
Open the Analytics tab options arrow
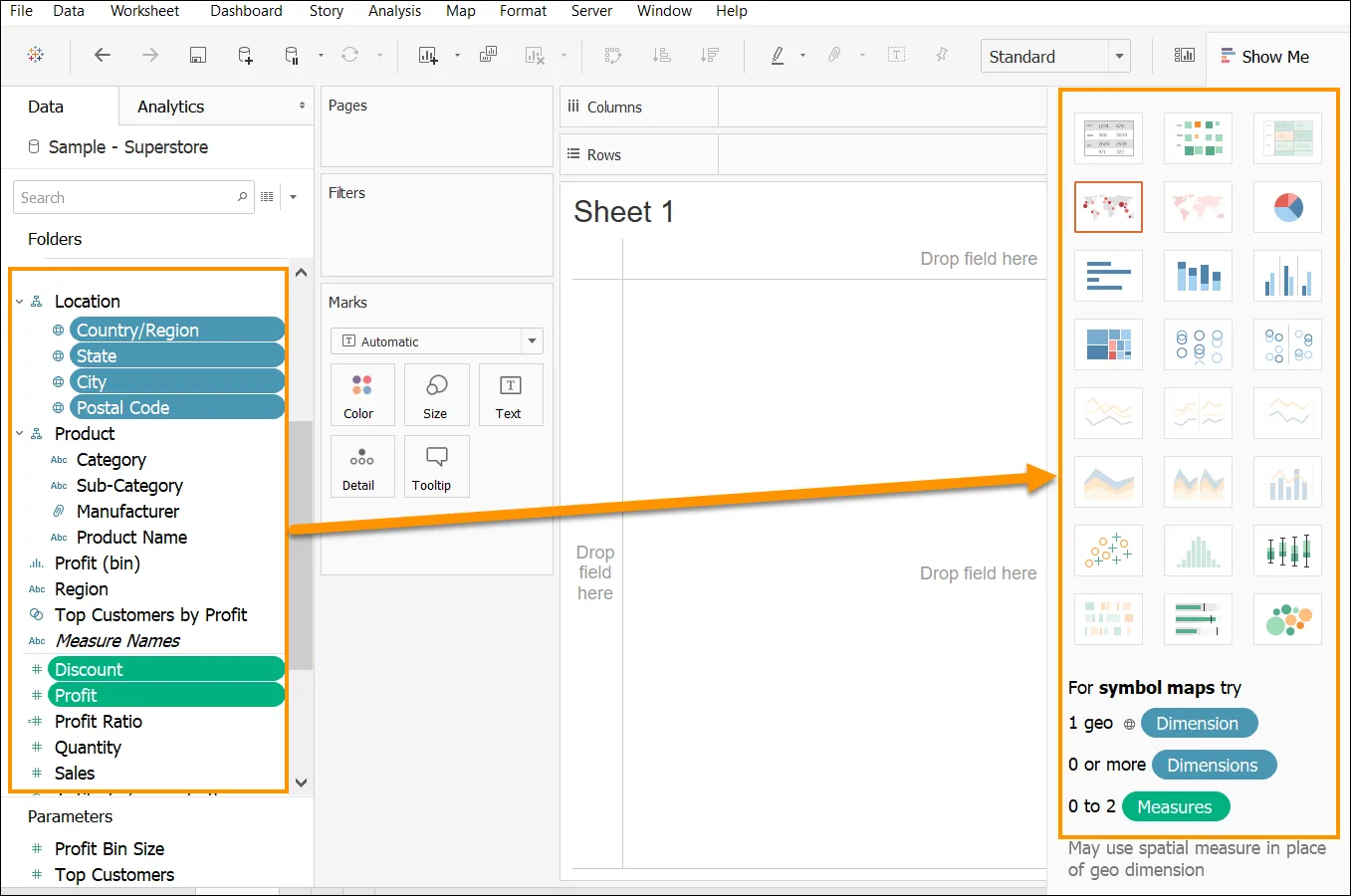tap(302, 106)
